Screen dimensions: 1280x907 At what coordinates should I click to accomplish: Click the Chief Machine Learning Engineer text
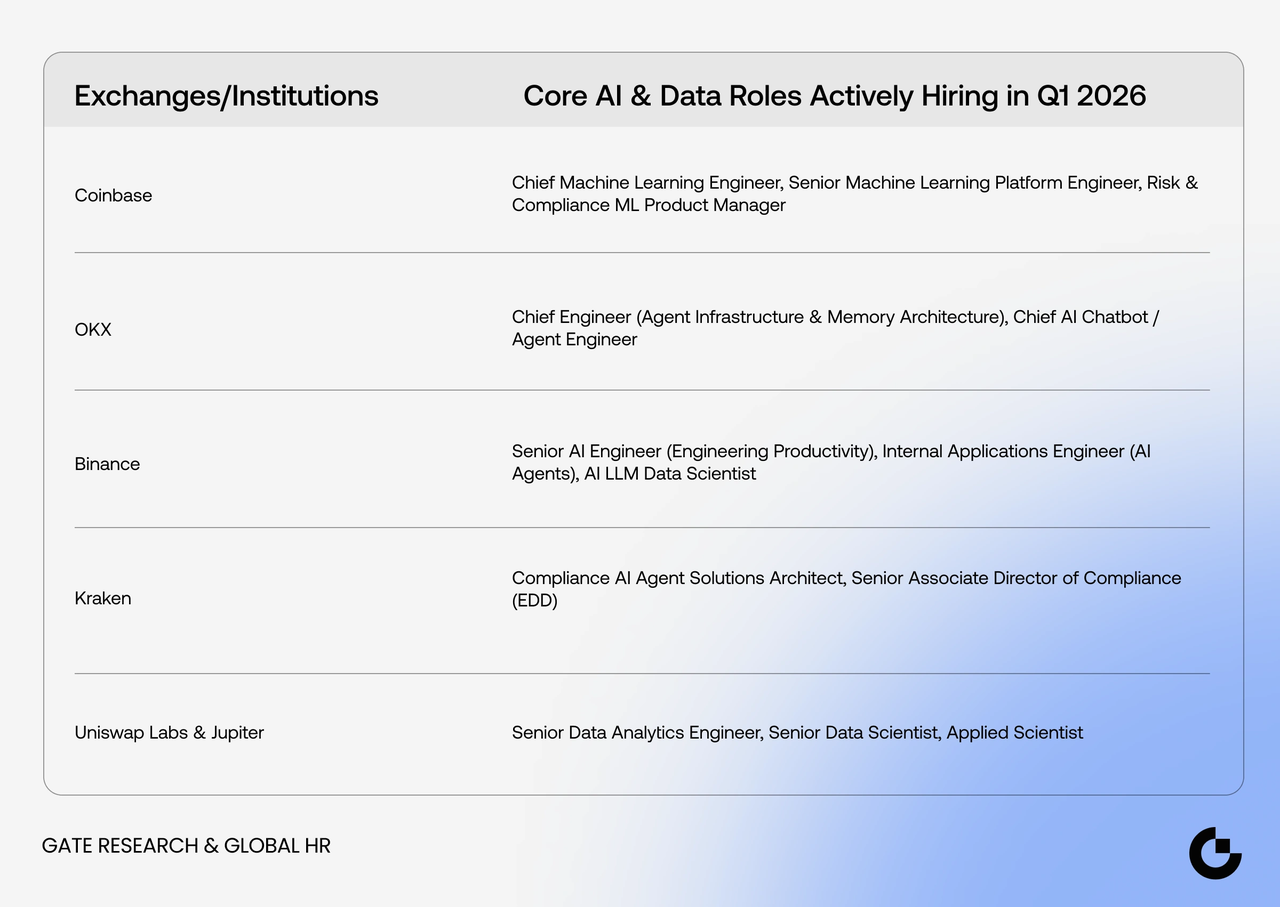point(647,183)
